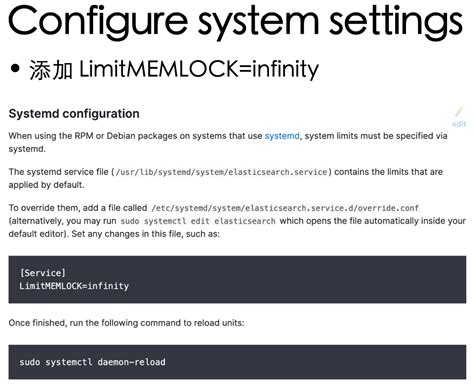Click the [Service] line in the code block

pos(43,273)
